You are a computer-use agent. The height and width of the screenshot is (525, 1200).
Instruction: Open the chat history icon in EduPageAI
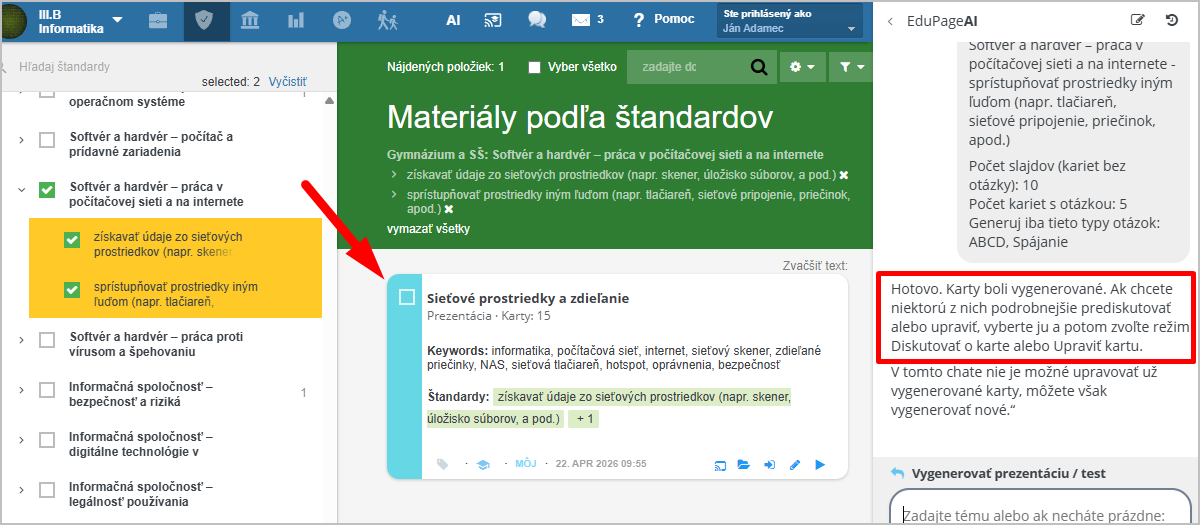pyautogui.click(x=1172, y=20)
